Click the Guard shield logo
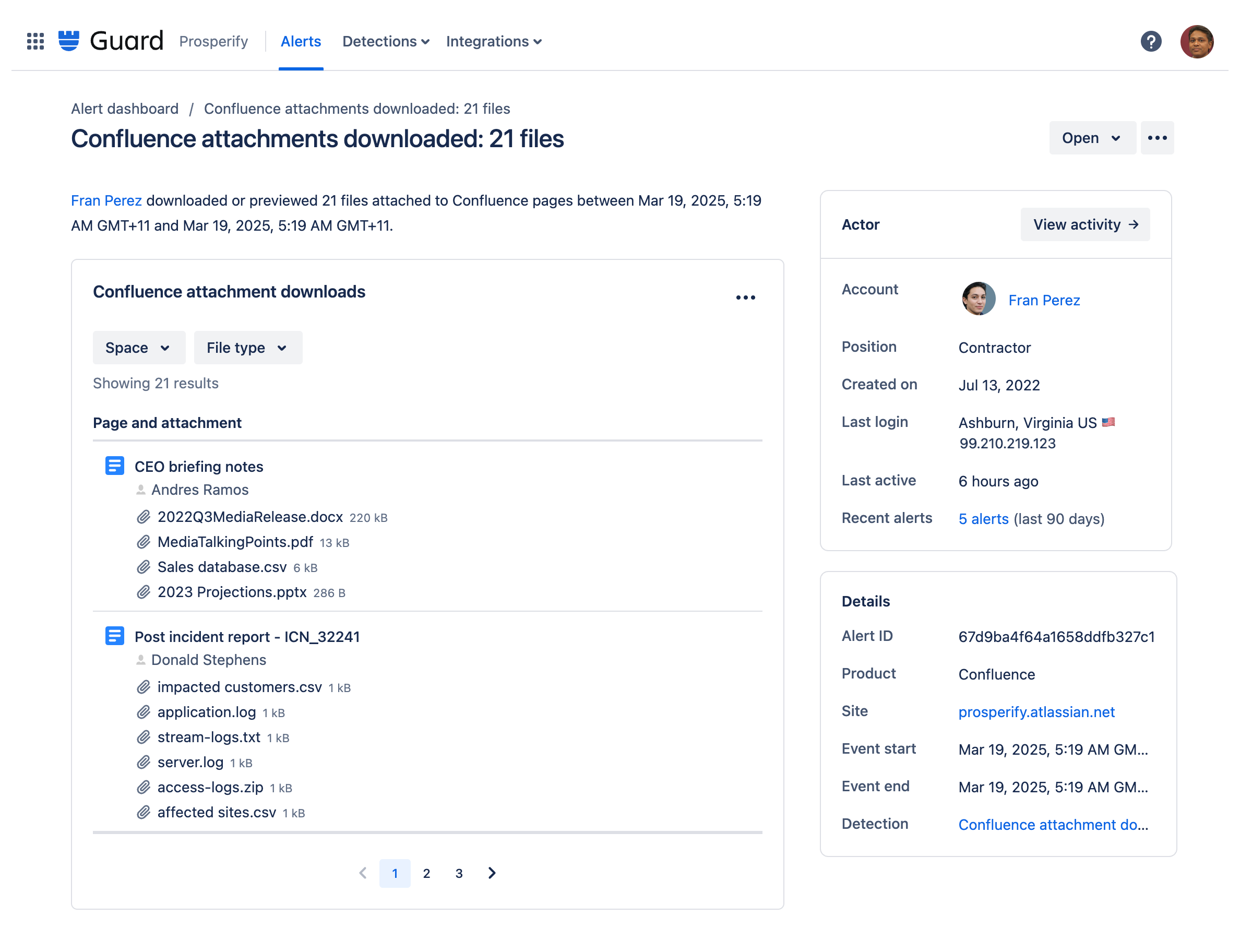Screen dimensions: 1240x952 click(68, 41)
